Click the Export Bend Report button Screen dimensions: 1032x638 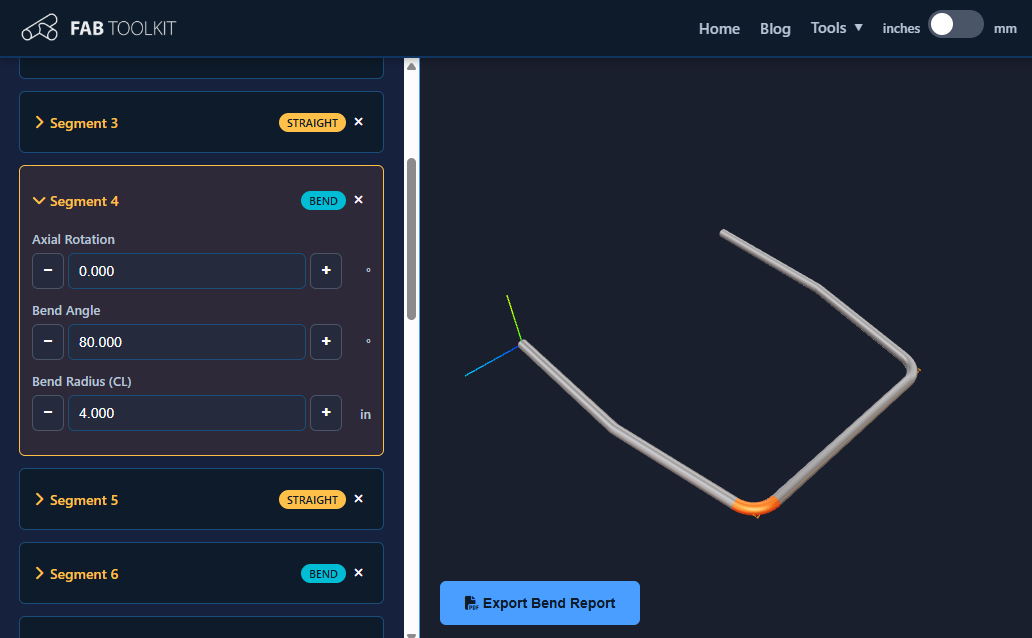[x=539, y=603]
